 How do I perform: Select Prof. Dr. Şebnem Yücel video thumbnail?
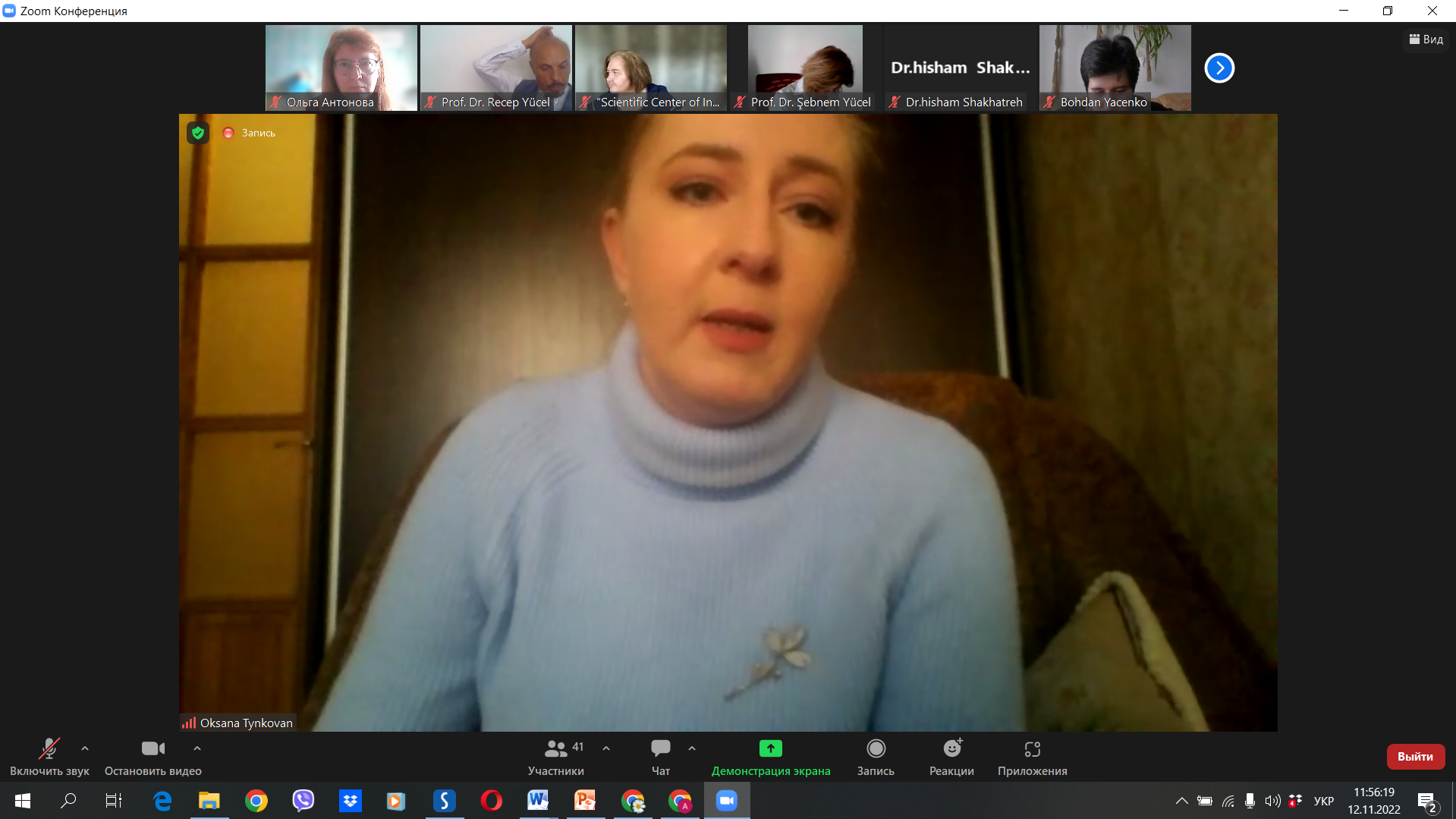(806, 68)
